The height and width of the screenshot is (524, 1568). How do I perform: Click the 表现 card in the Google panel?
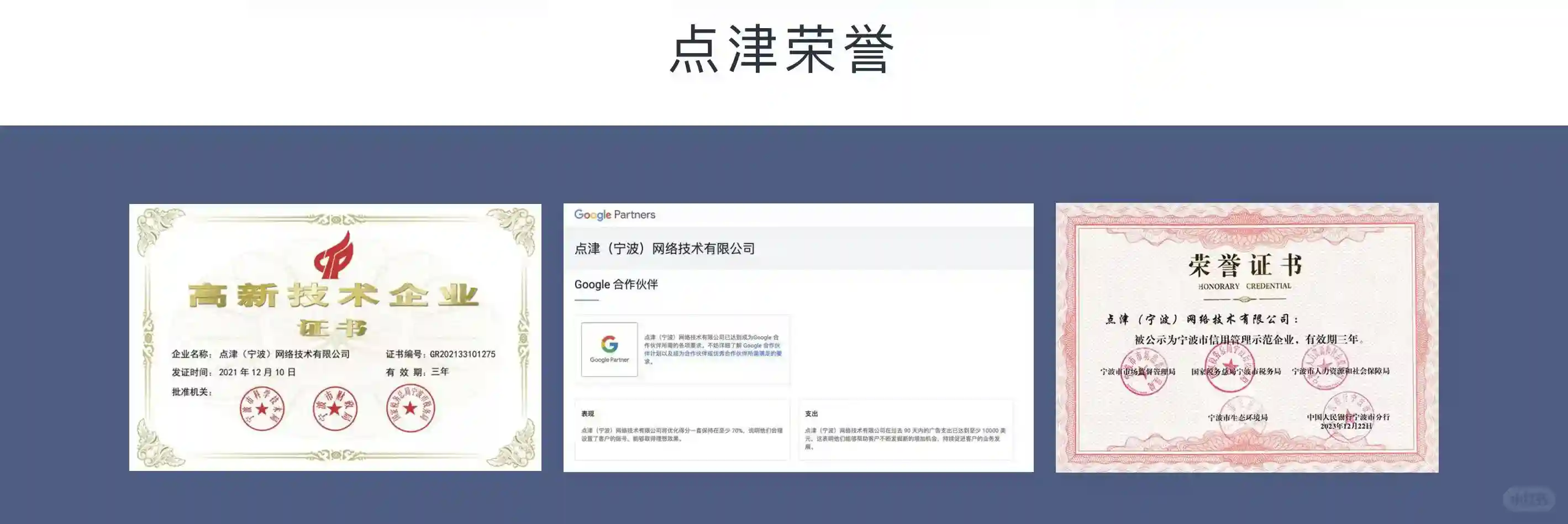coord(682,429)
